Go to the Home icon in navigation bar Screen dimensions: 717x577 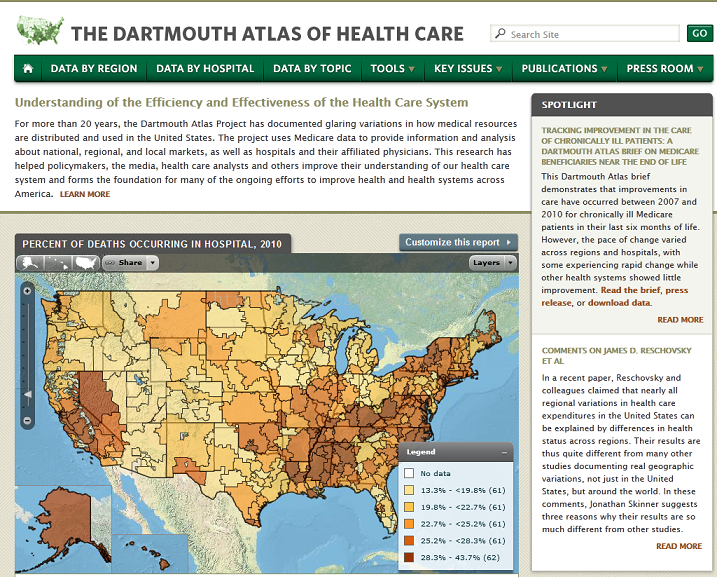(x=28, y=69)
